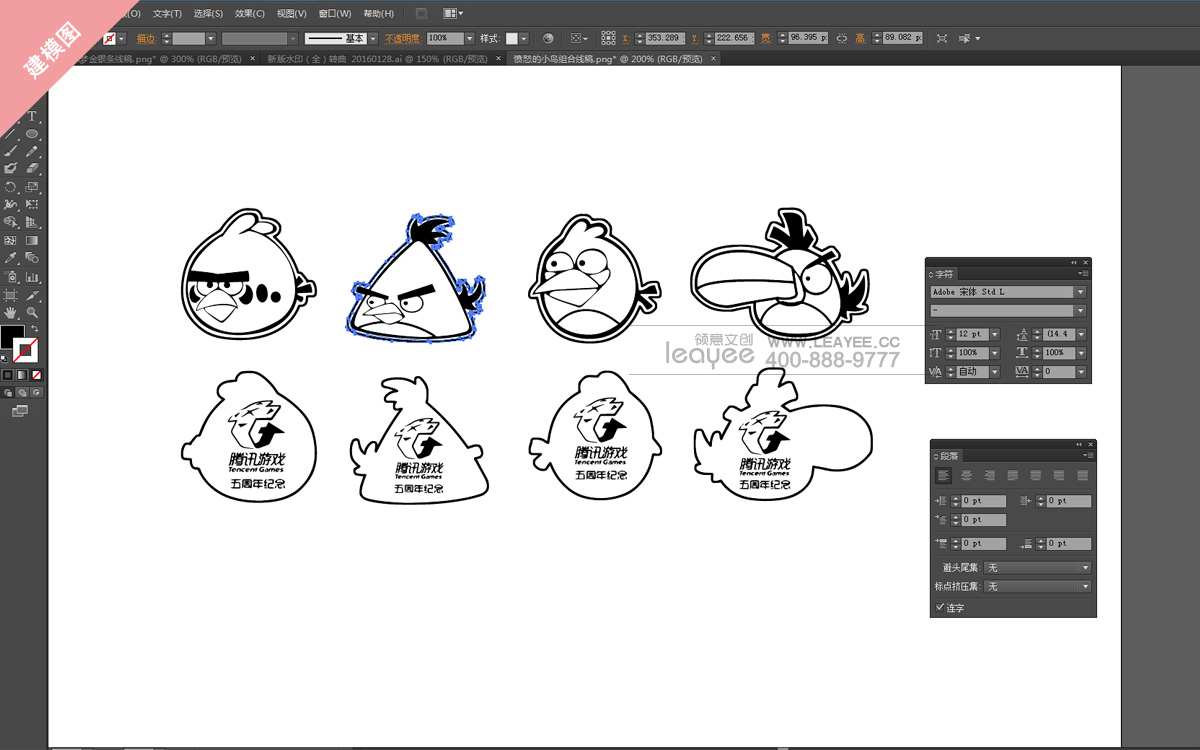Set paragraph alignment to center
The image size is (1200, 750).
click(966, 476)
